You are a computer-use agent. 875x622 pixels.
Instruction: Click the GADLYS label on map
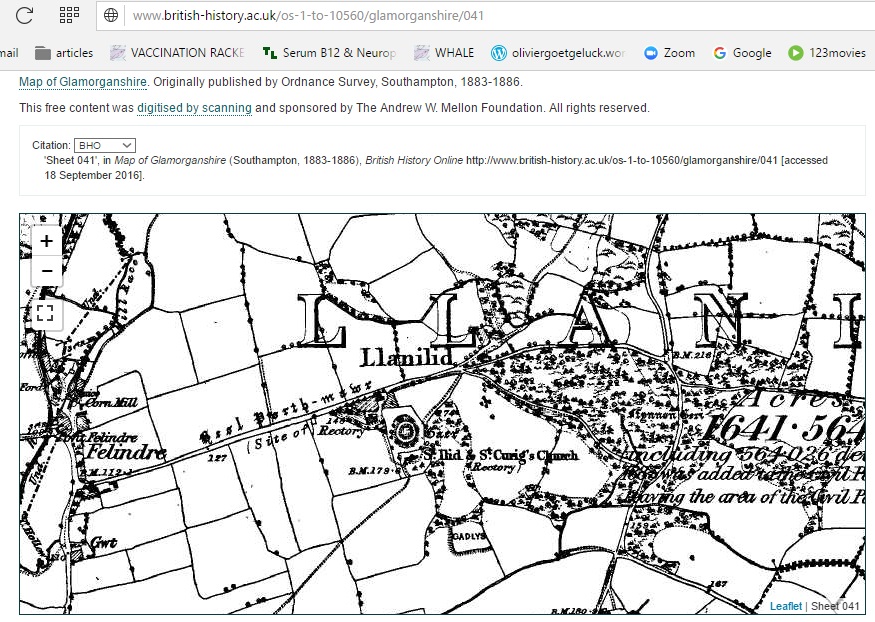point(469,536)
